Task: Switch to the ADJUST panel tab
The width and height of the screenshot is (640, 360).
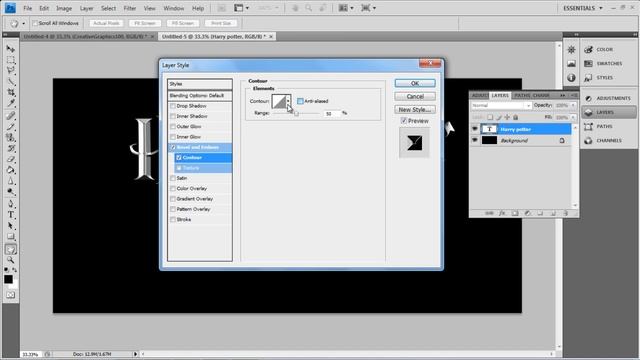Action: pos(480,95)
